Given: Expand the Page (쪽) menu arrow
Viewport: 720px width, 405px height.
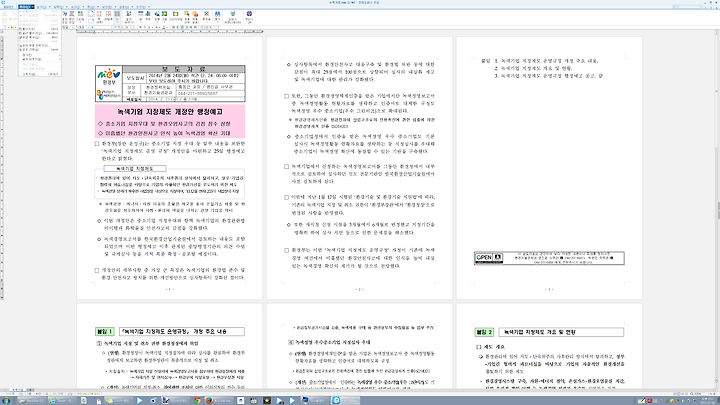Looking at the screenshot, I should pos(98,7).
